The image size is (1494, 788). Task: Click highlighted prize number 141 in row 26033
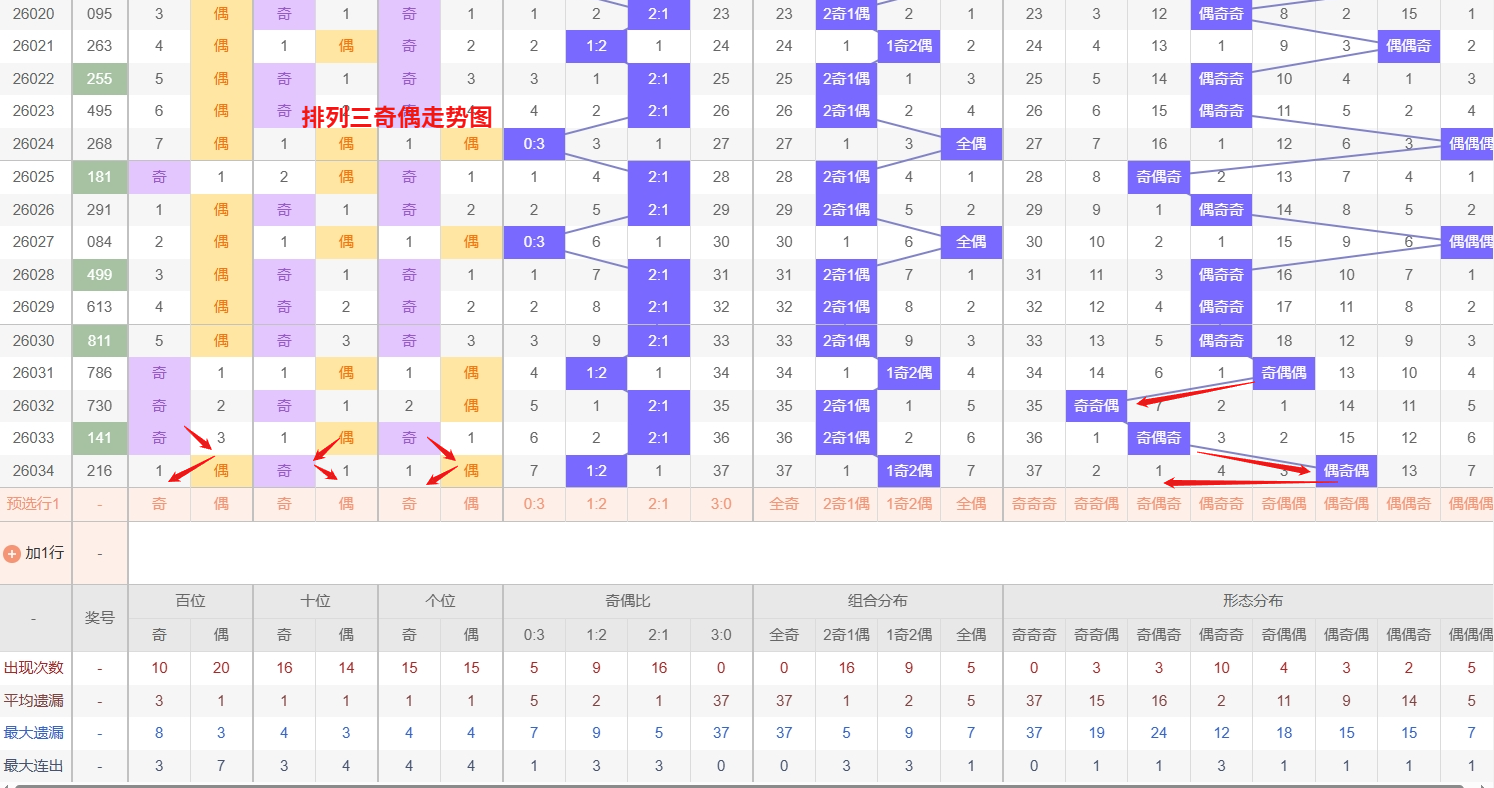coord(100,438)
